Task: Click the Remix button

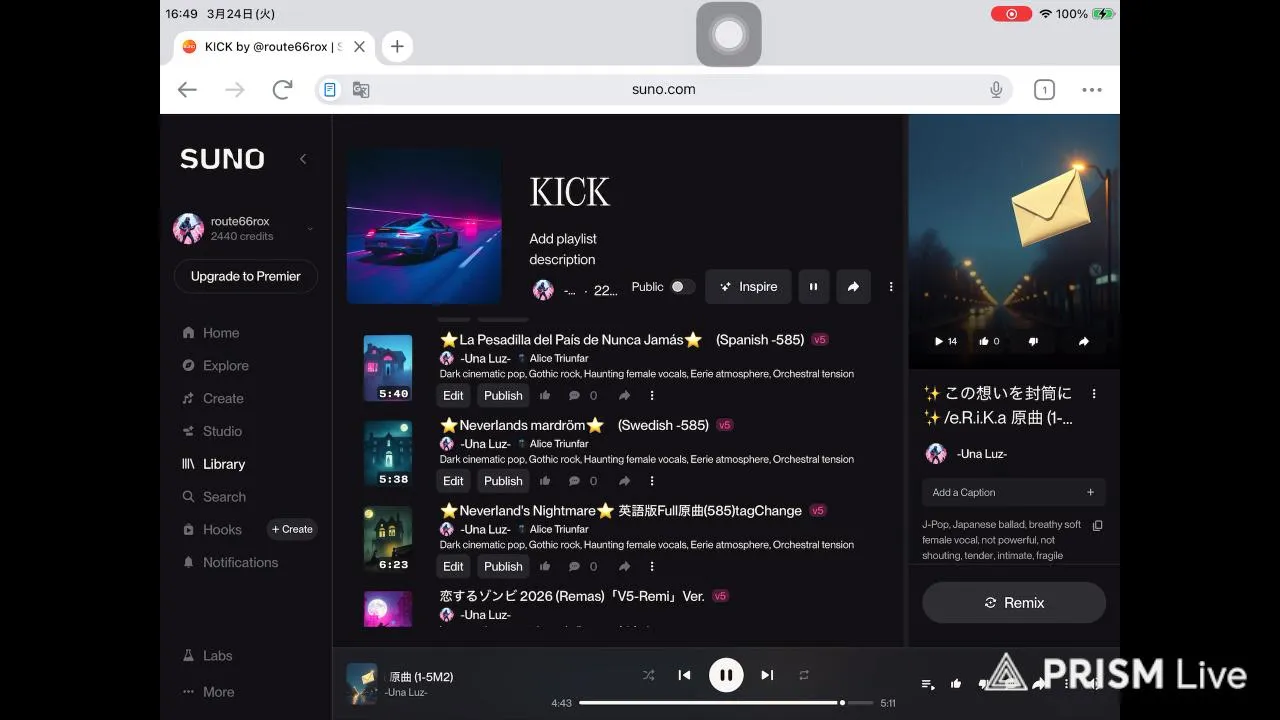Action: (x=1014, y=603)
